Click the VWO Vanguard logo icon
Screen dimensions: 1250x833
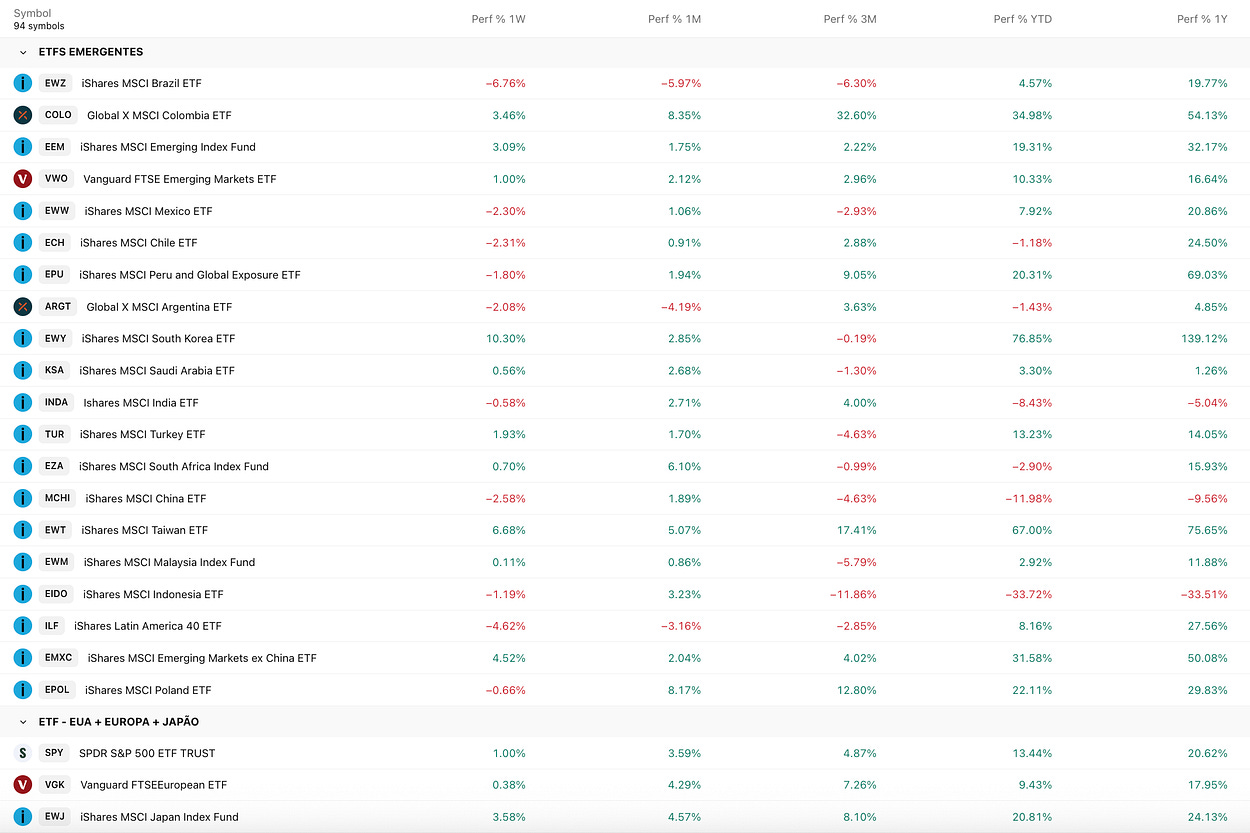[x=23, y=179]
